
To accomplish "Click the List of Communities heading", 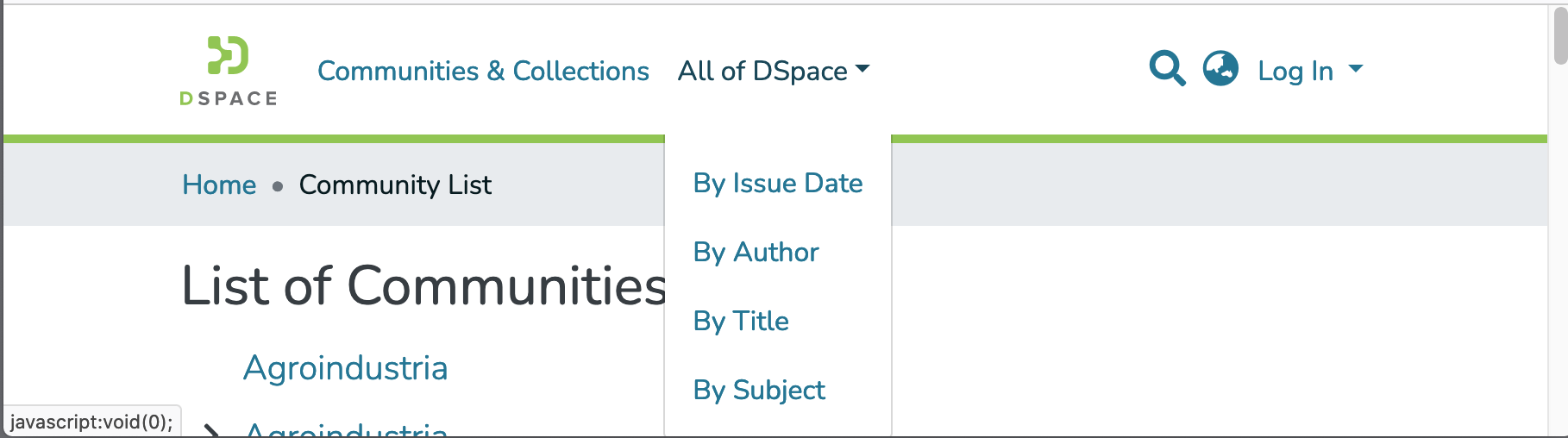I will [x=423, y=286].
